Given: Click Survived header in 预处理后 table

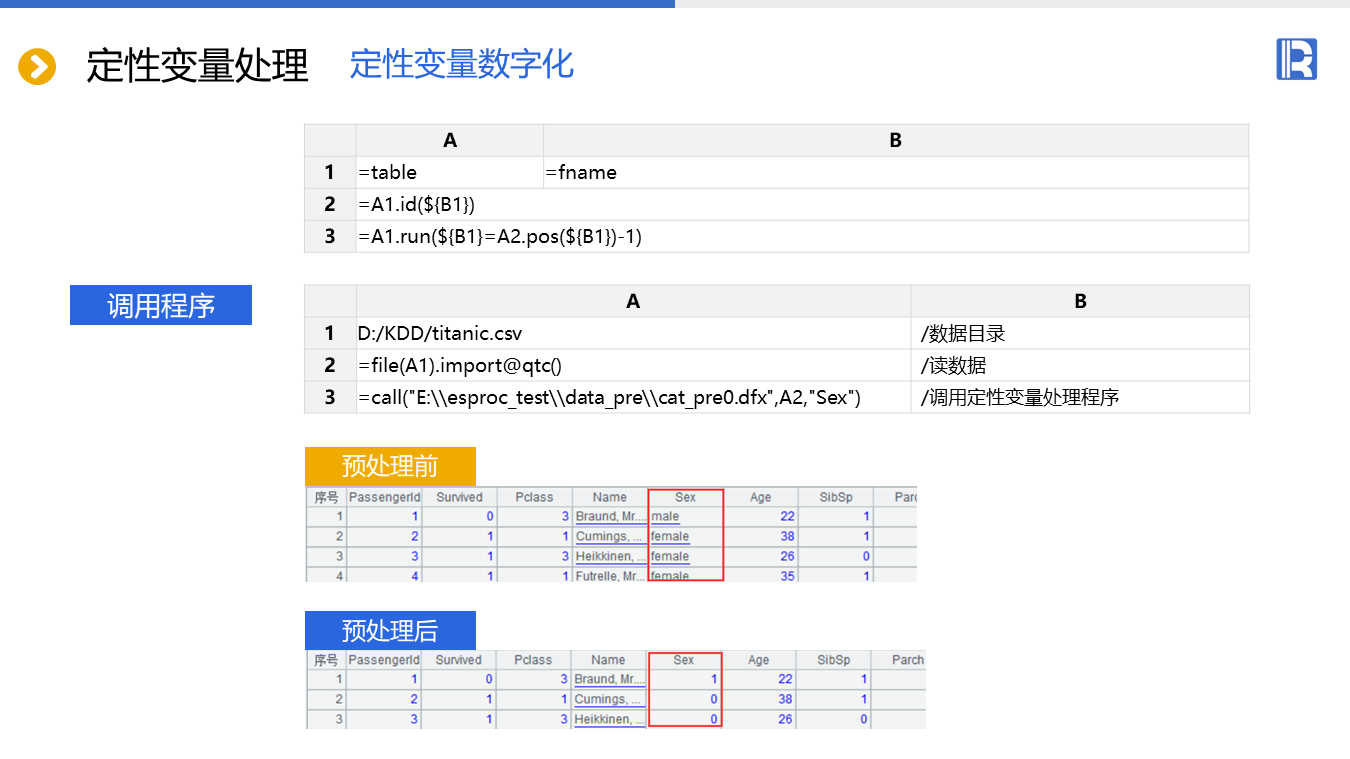Looking at the screenshot, I should (x=459, y=660).
